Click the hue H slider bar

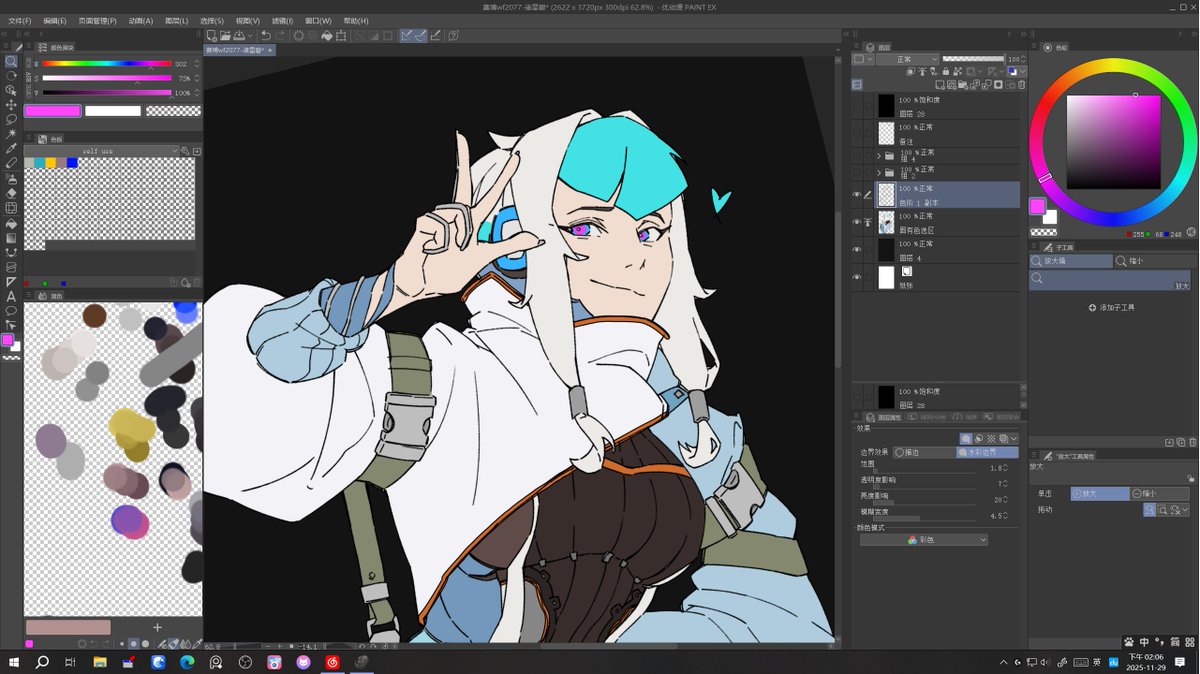point(107,64)
